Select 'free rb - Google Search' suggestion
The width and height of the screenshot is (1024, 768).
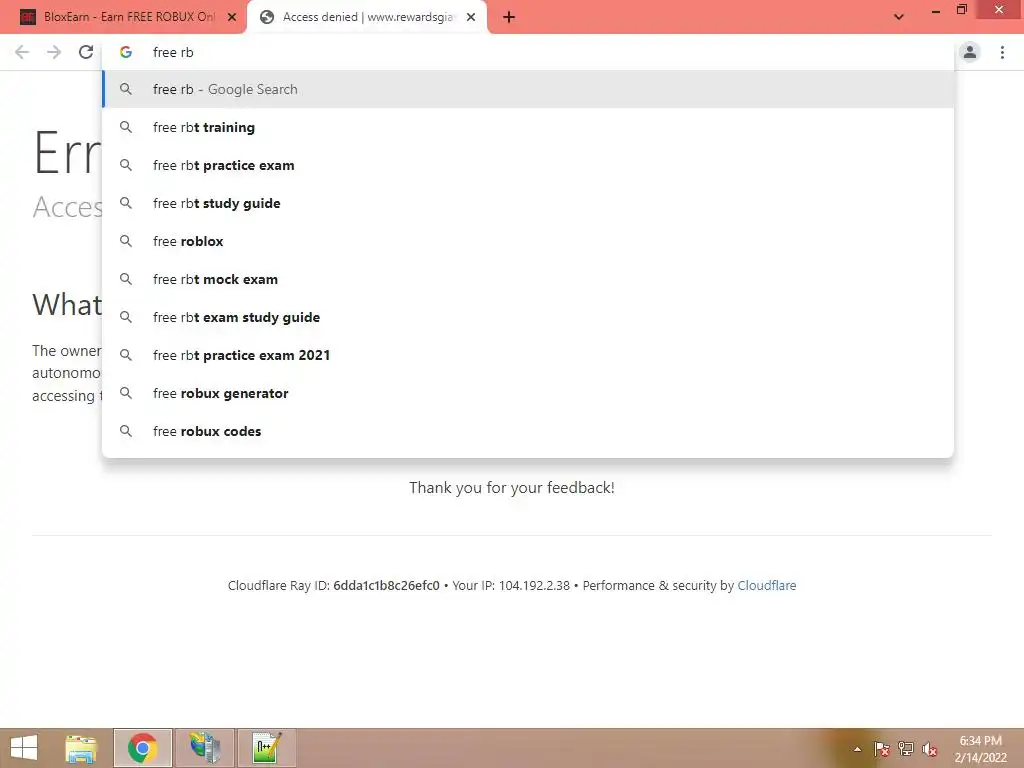click(528, 89)
